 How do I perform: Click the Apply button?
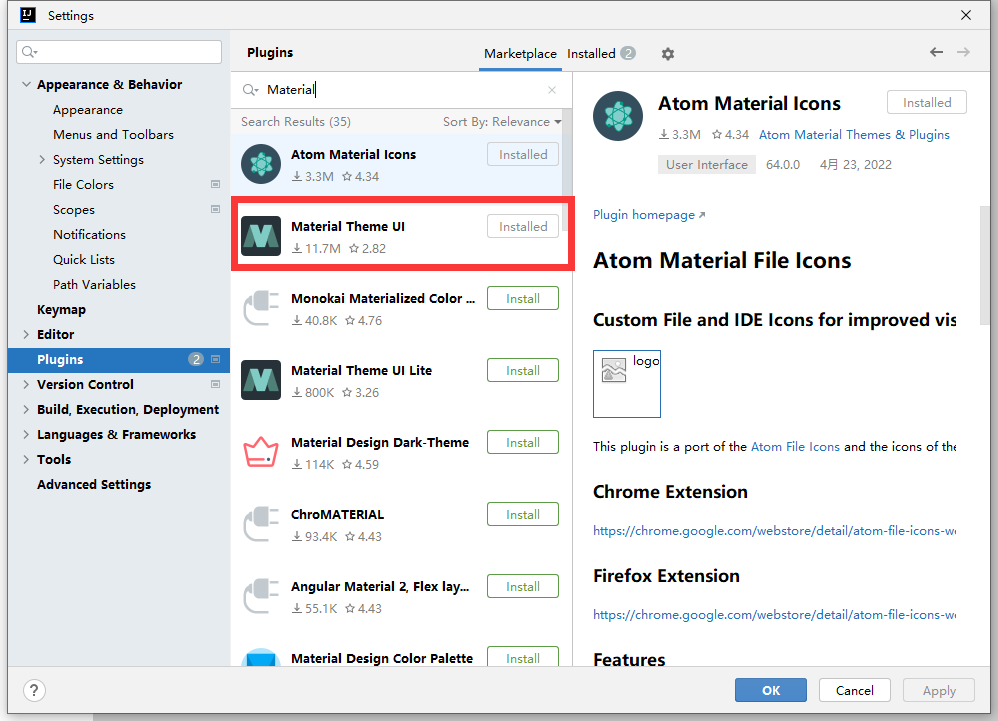coord(939,690)
